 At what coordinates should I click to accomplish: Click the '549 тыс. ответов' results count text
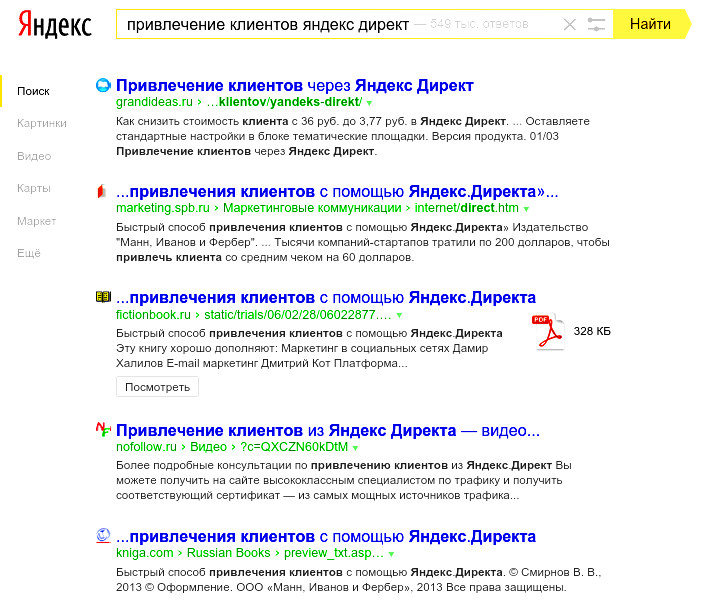[x=479, y=24]
